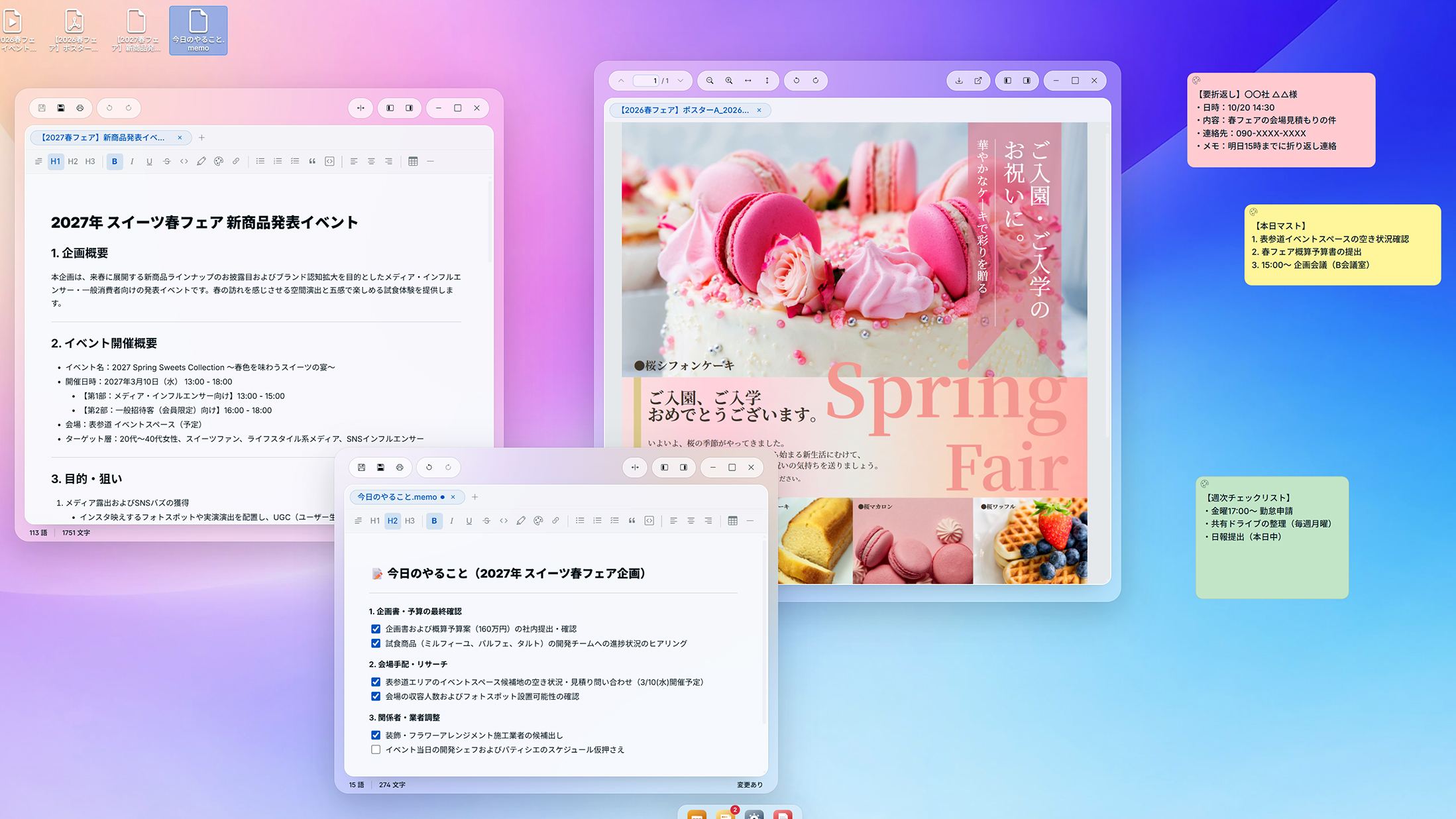Image resolution: width=1456 pixels, height=819 pixels.
Task: Check the イベント当日の開発シェフ checkbox
Action: point(376,749)
